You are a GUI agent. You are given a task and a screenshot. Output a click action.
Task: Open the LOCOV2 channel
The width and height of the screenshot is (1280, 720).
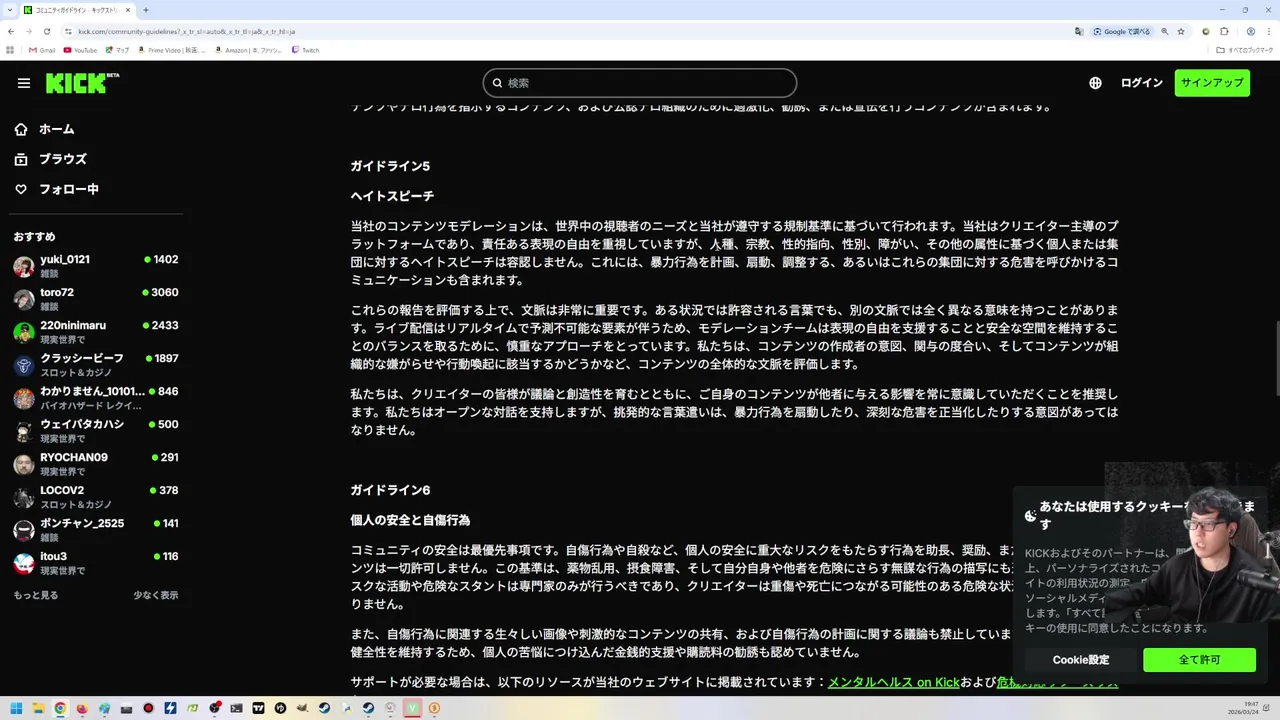96,497
